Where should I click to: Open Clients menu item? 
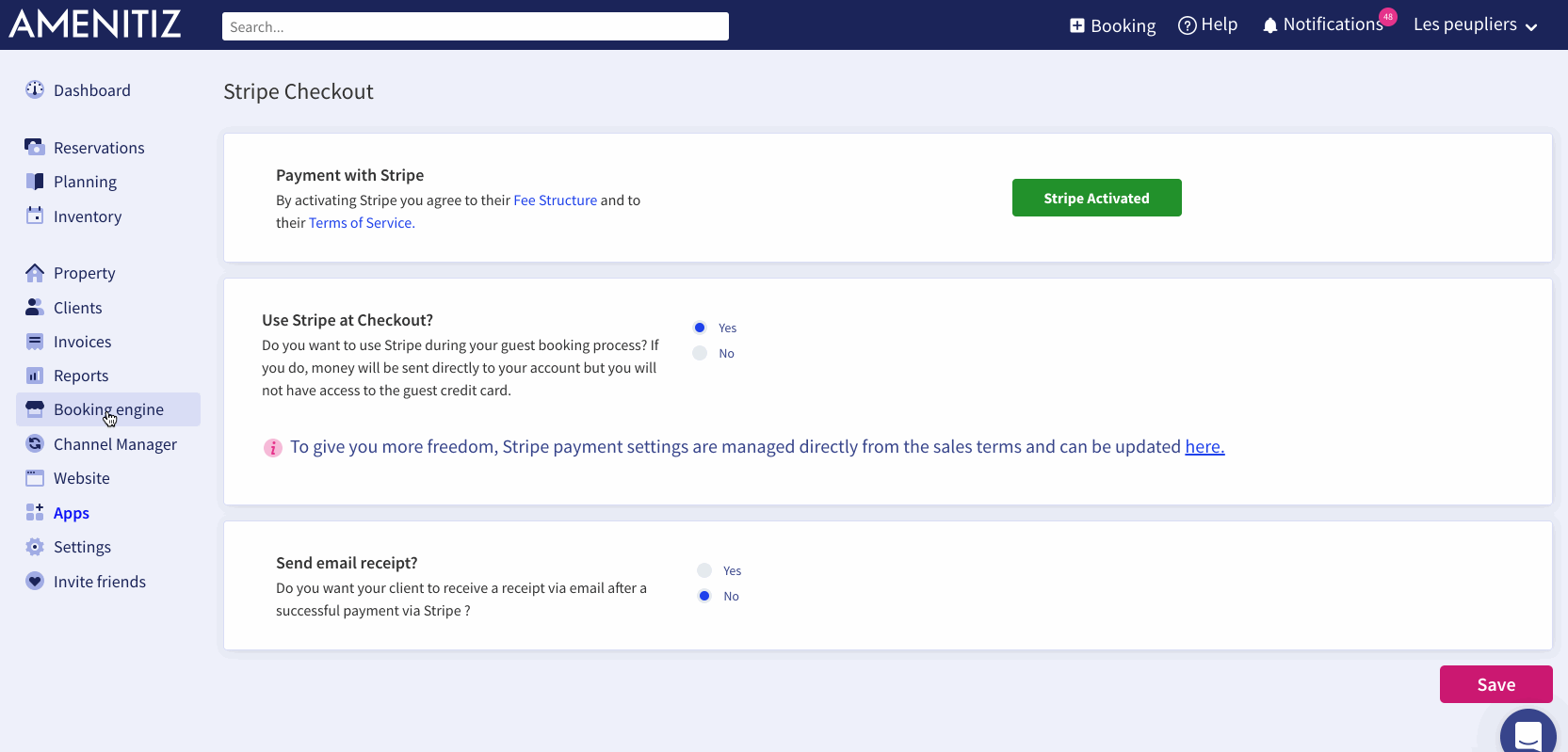coord(77,308)
